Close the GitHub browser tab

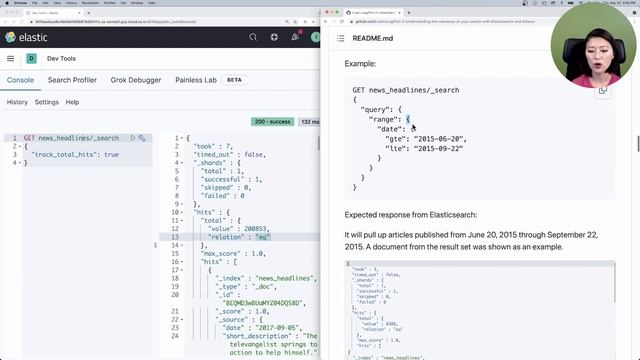[399, 13]
